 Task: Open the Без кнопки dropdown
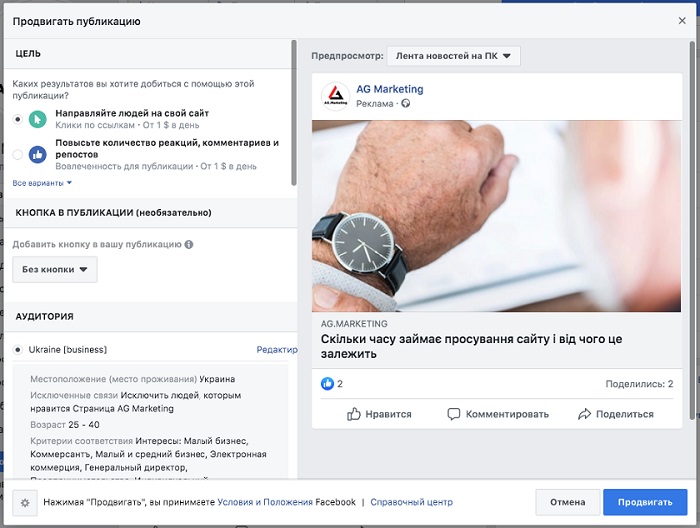click(x=55, y=269)
